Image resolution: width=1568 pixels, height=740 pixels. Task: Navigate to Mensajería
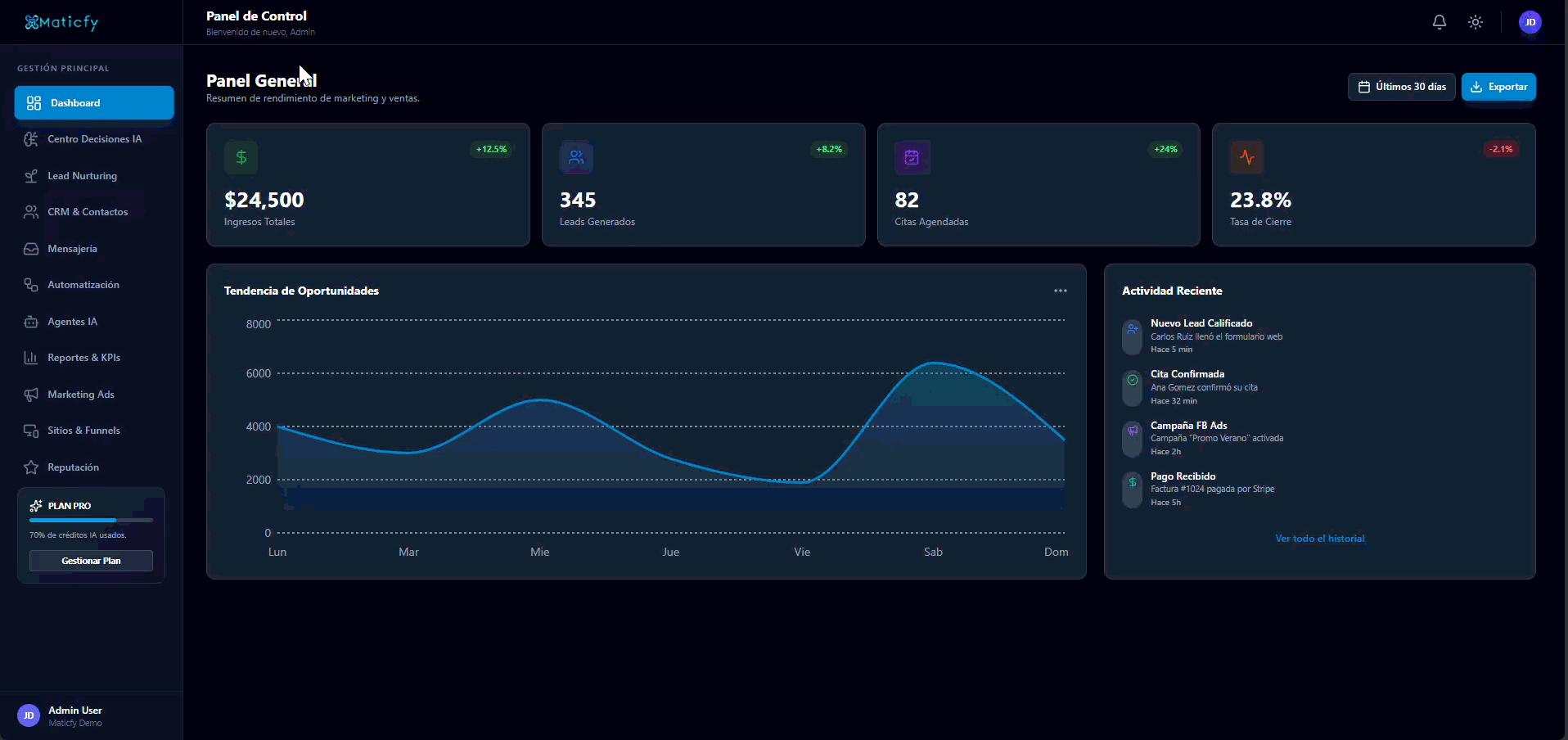[x=94, y=249]
